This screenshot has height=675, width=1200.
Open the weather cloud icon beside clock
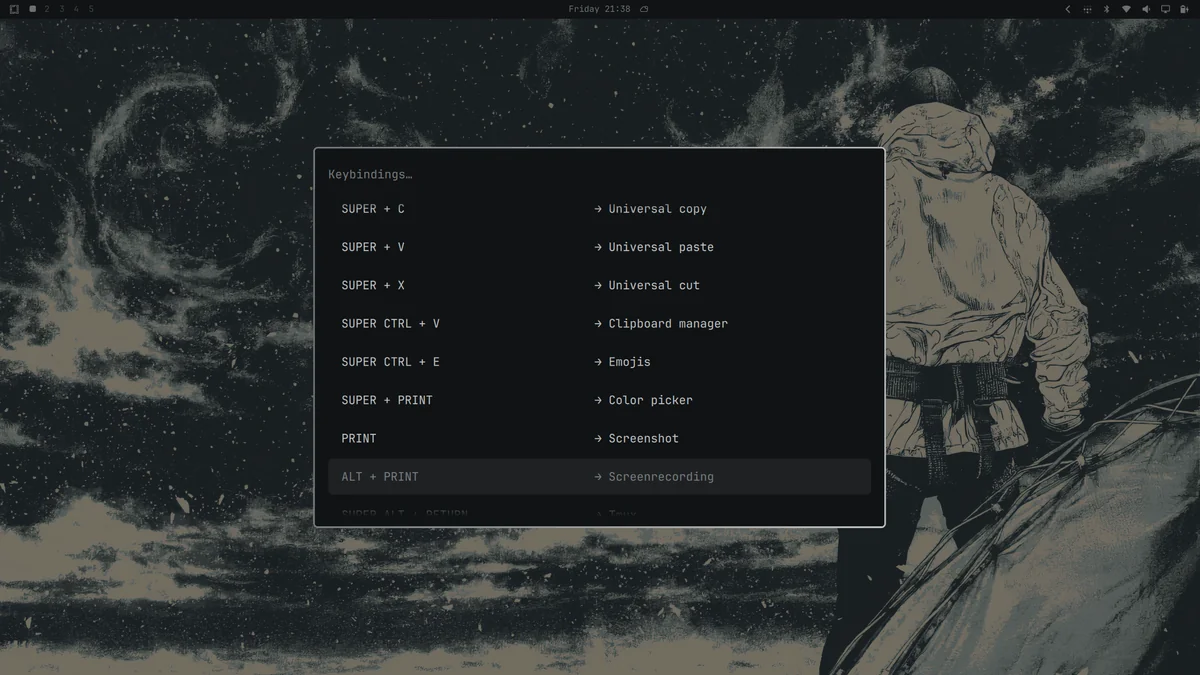[x=644, y=9]
